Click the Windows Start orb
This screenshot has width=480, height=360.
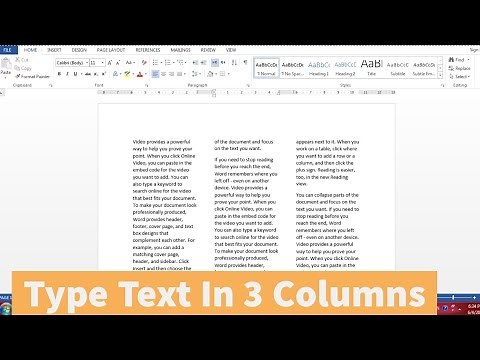pyautogui.click(x=6, y=309)
